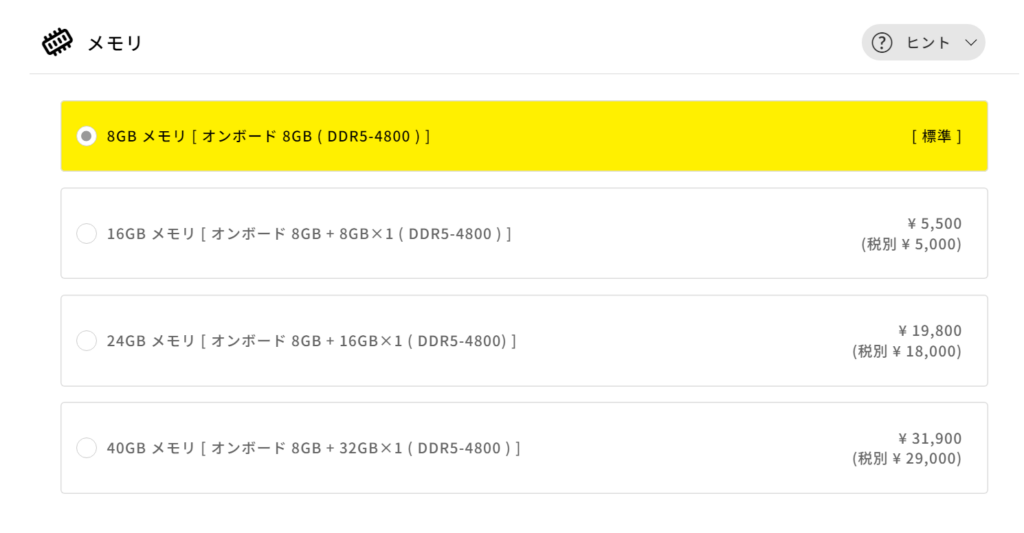Expand the ヒント dropdown chevron
The height and width of the screenshot is (533, 1024).
[971, 43]
